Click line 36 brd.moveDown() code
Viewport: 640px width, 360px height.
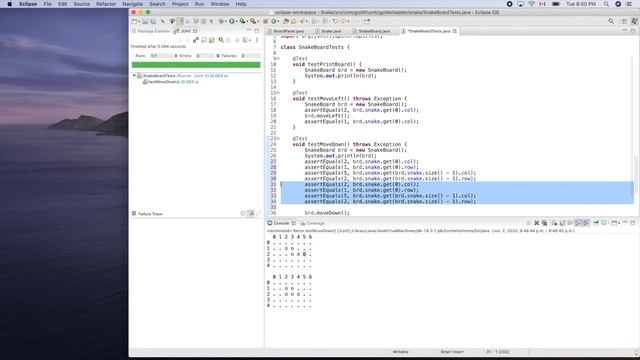click(x=327, y=213)
